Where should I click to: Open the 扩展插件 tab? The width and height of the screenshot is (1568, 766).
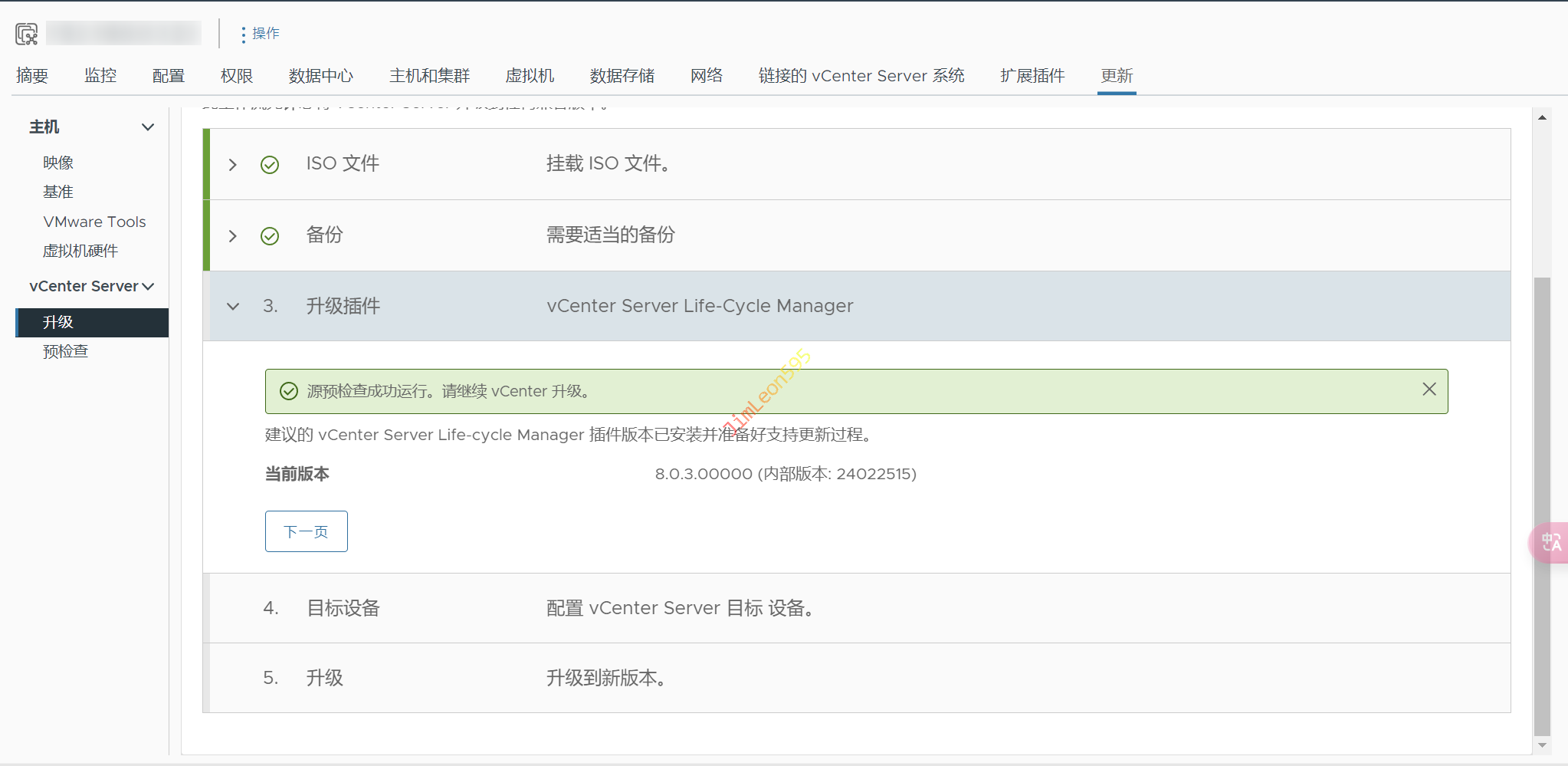(1032, 76)
